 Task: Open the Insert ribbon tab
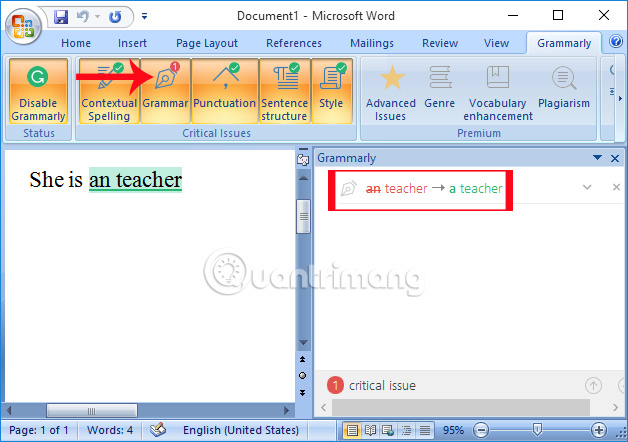pos(132,43)
